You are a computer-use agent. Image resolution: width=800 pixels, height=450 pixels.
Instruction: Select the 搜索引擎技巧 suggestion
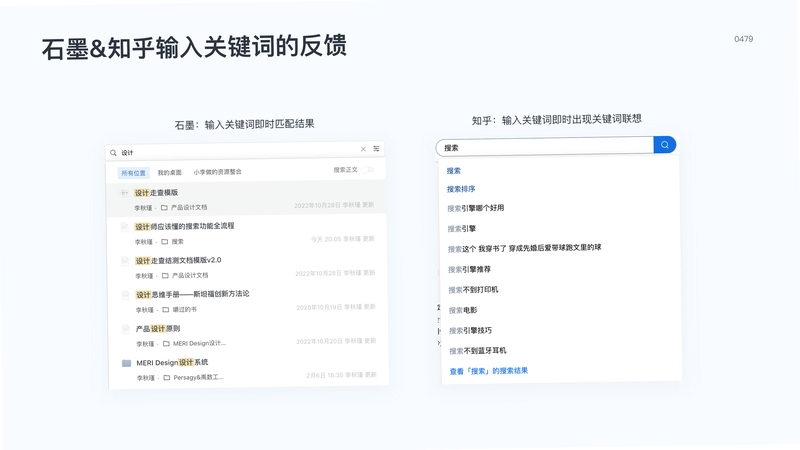470,331
